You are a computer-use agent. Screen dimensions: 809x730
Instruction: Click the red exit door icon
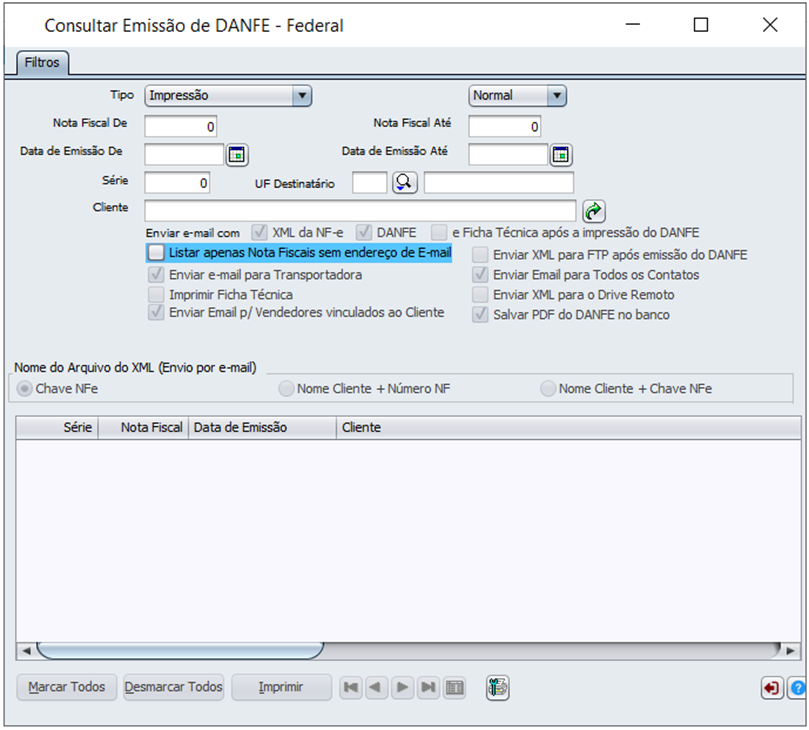(771, 688)
